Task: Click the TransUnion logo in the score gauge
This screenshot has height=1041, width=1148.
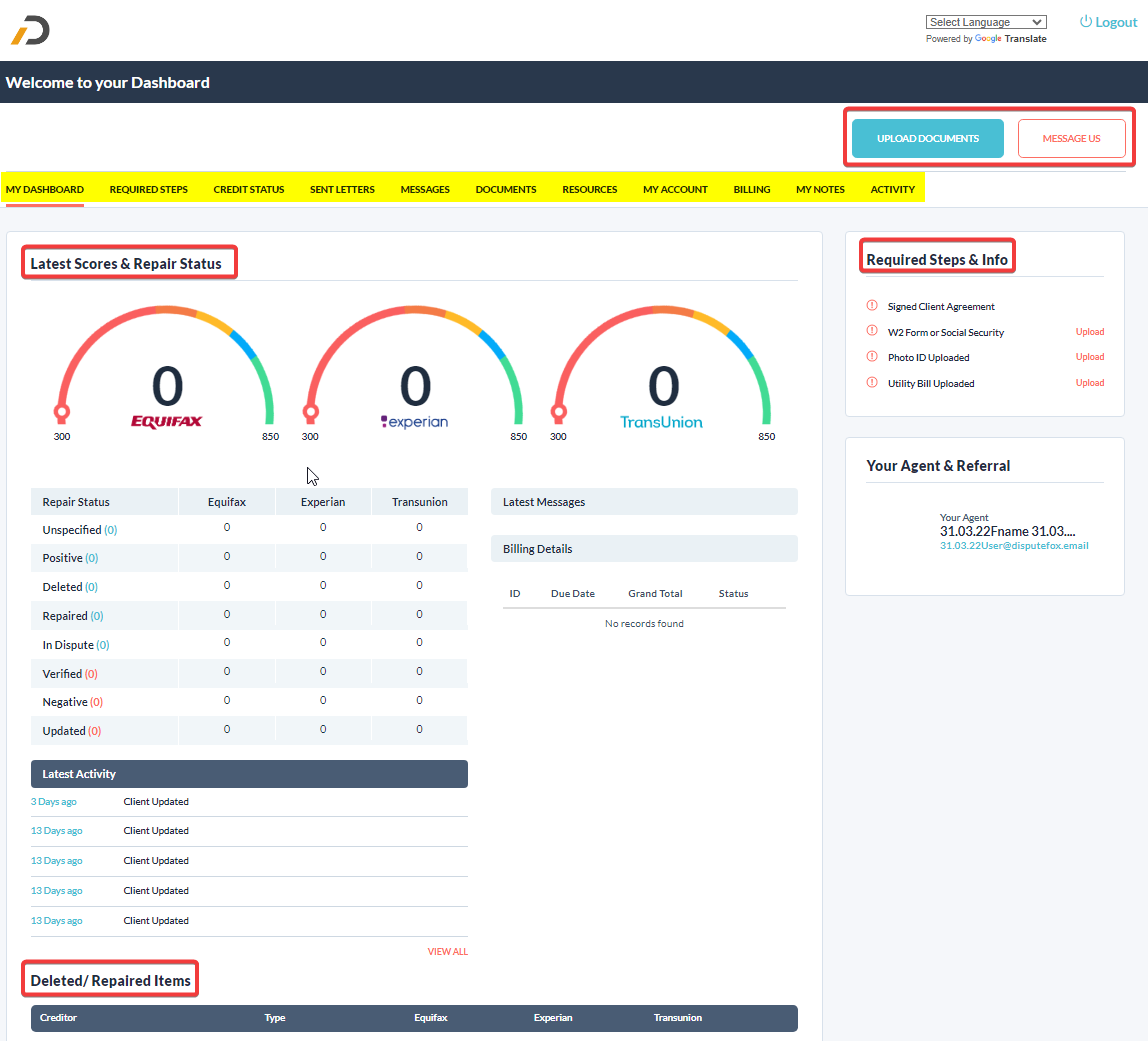Action: point(662,422)
